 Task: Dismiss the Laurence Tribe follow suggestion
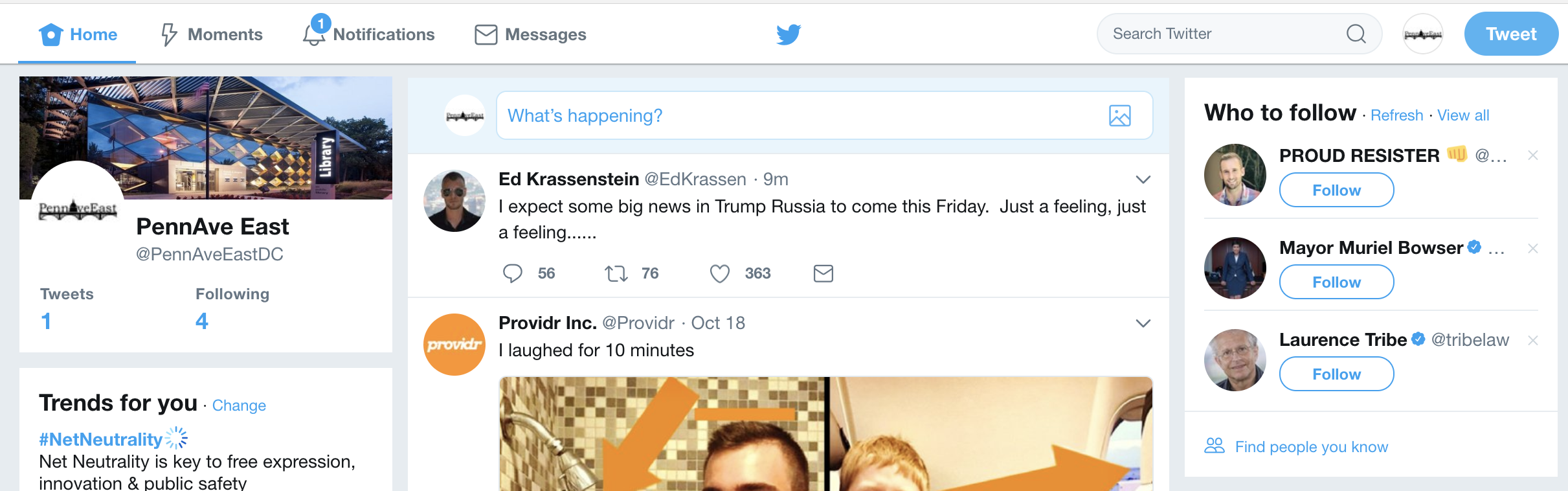coord(1532,341)
